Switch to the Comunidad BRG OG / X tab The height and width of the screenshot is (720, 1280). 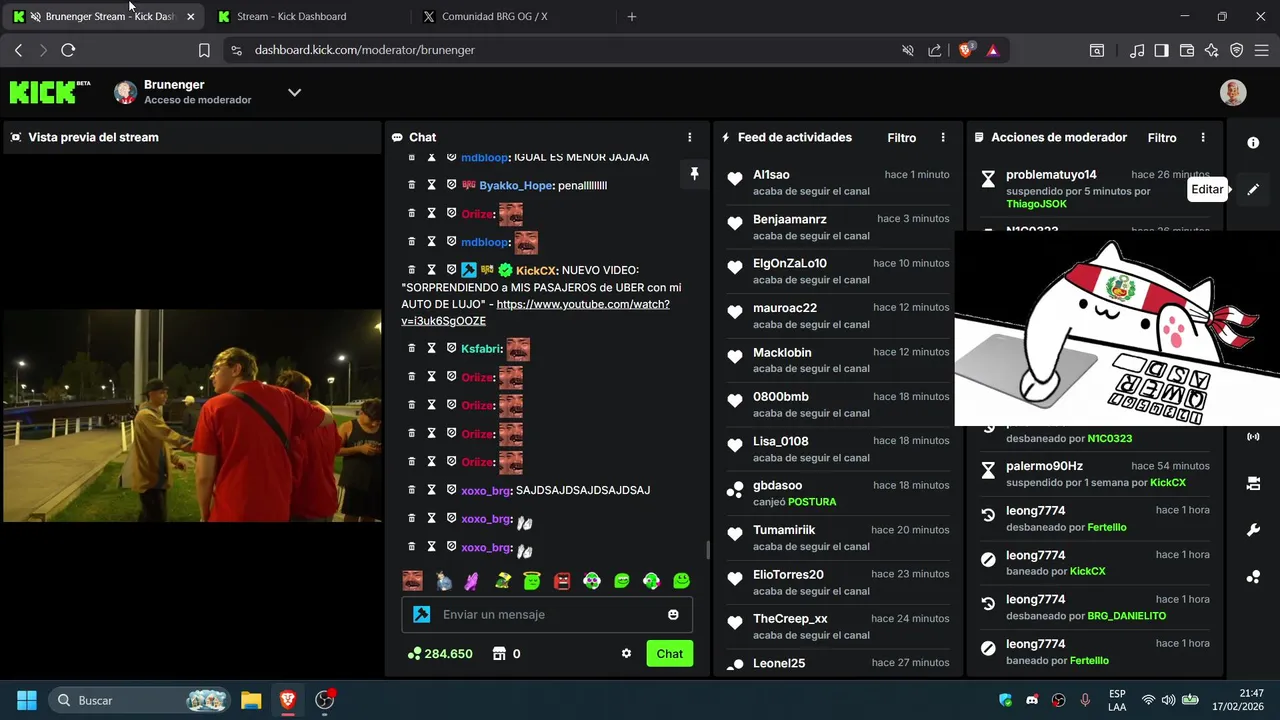(x=512, y=17)
